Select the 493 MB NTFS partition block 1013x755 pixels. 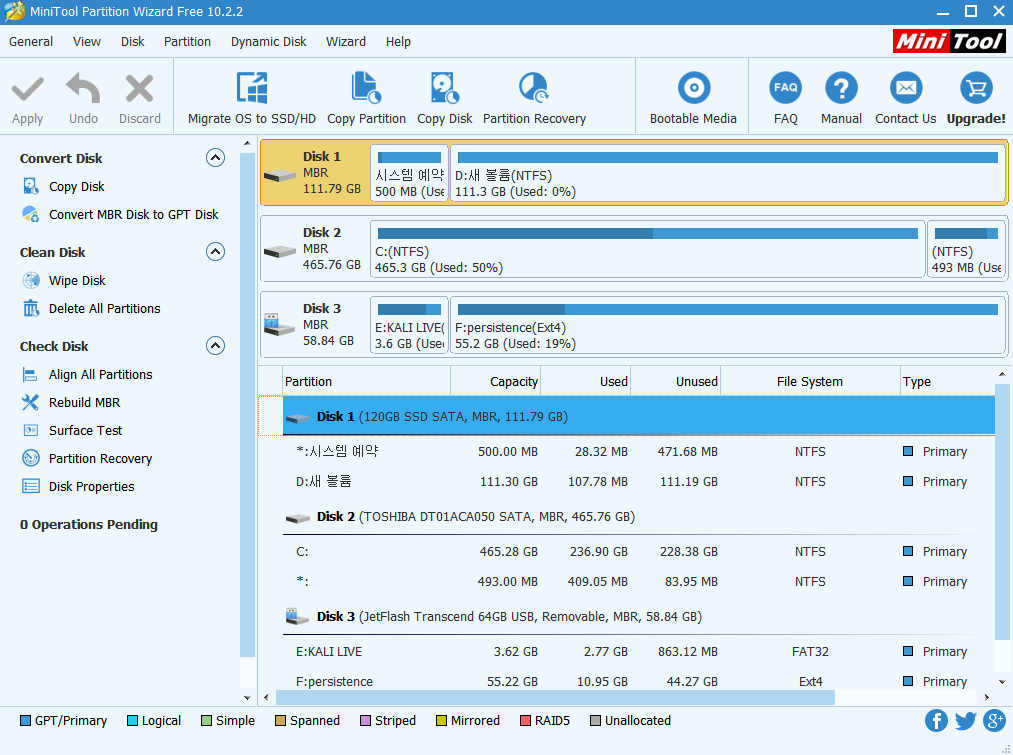(966, 249)
